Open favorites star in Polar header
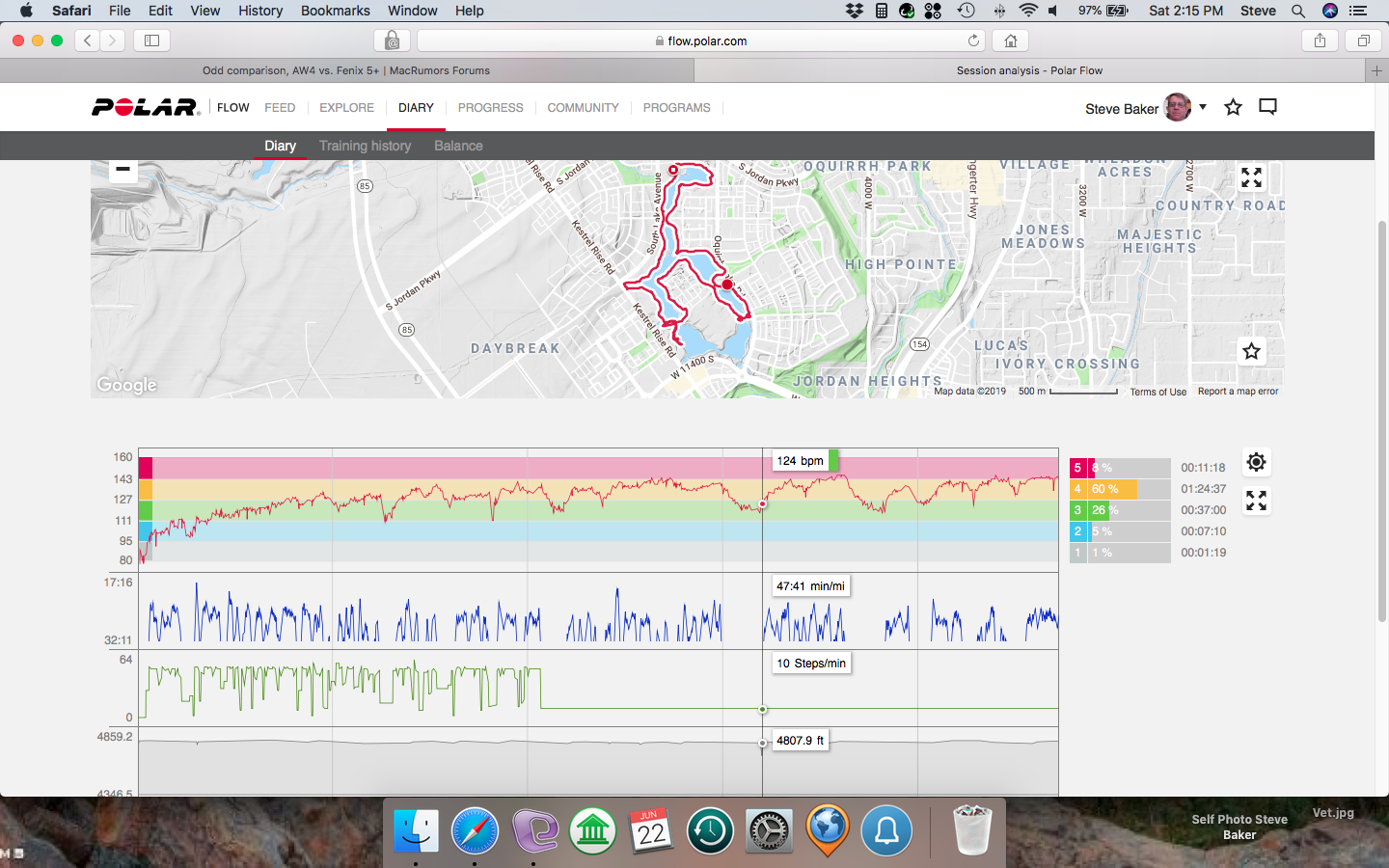The height and width of the screenshot is (868, 1389). point(1233,107)
